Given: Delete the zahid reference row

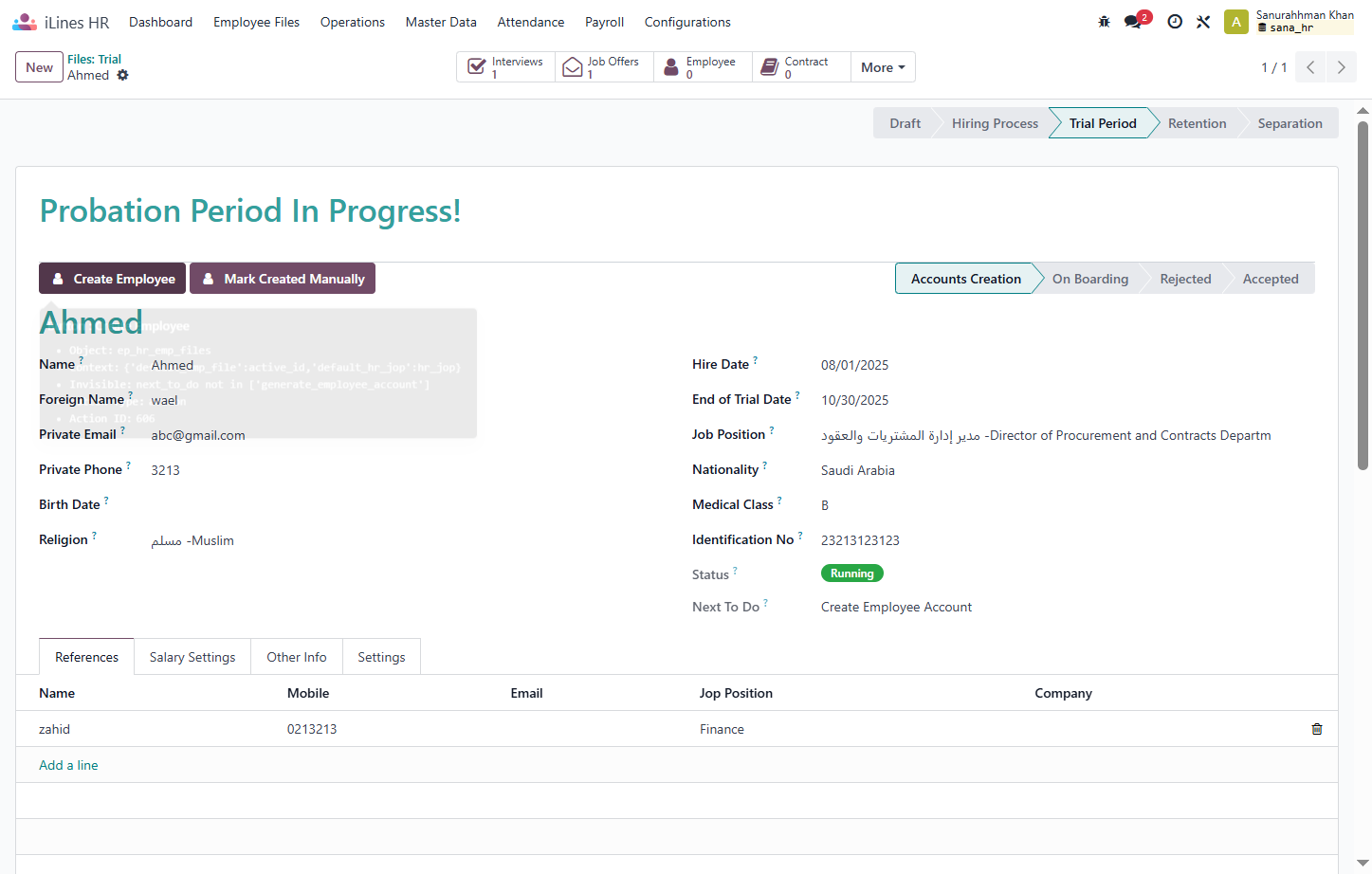Looking at the screenshot, I should click(1316, 729).
